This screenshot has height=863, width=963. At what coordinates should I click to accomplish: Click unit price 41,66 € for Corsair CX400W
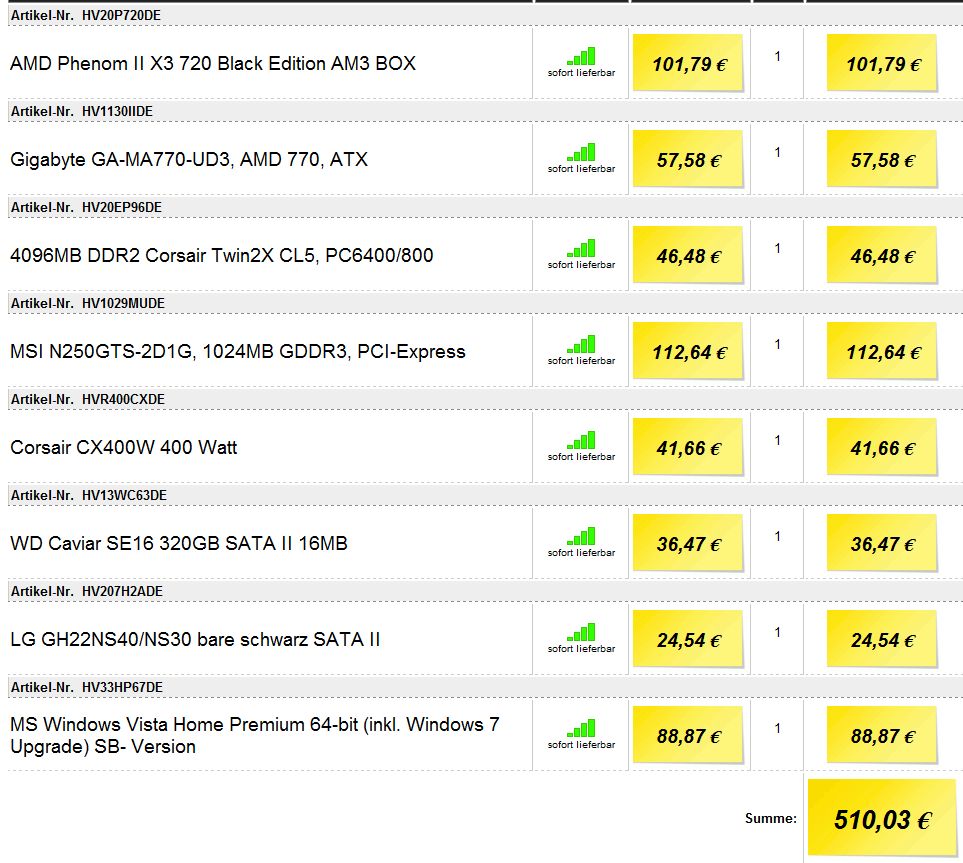(688, 447)
